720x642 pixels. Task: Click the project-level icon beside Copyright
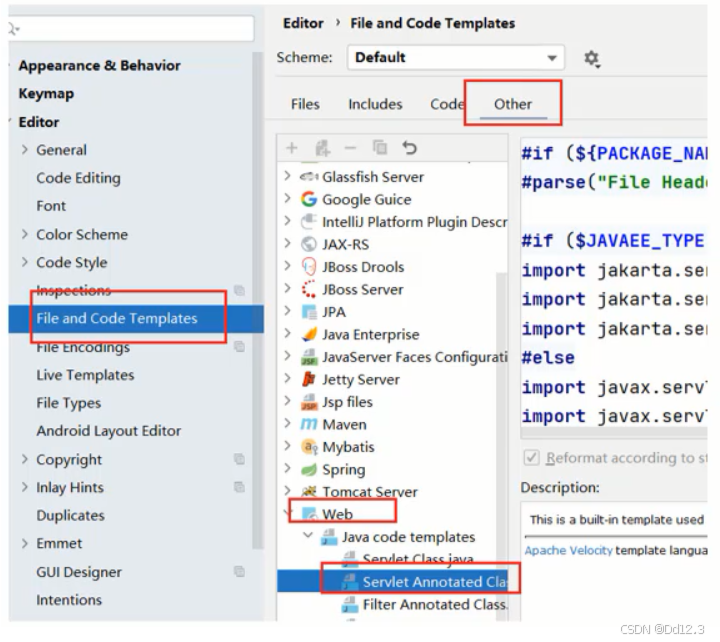point(239,459)
